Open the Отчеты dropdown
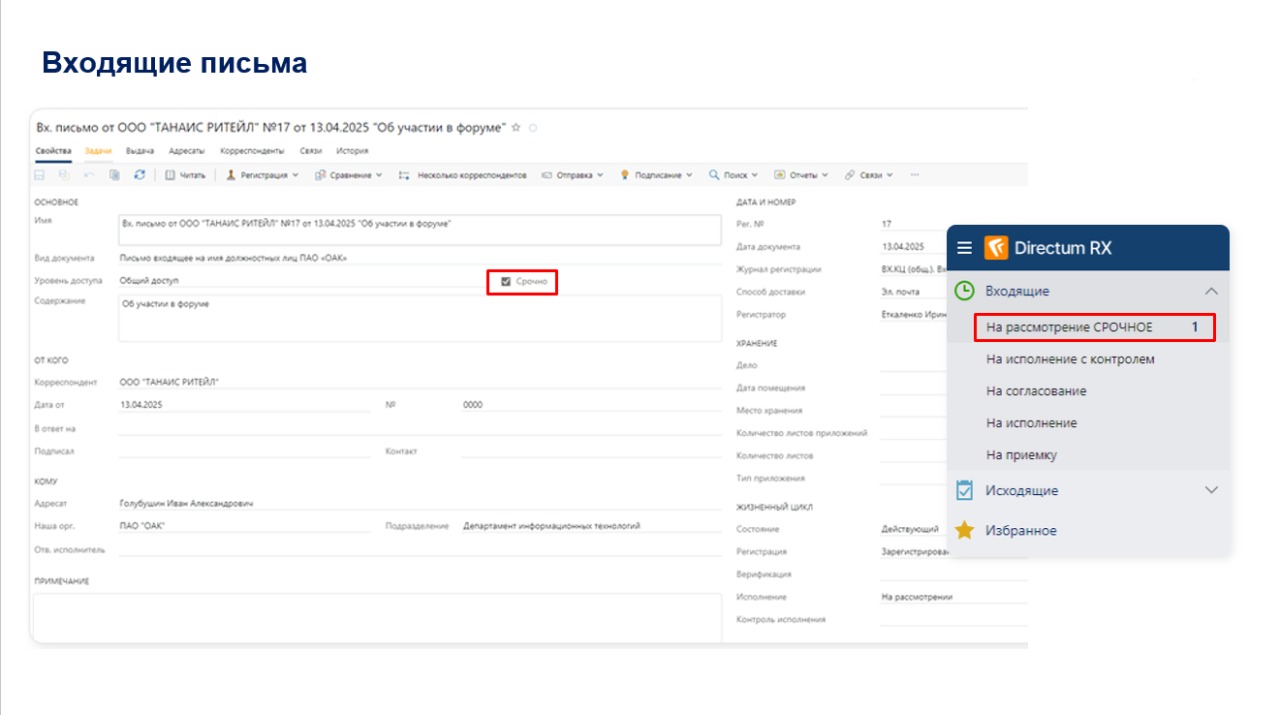 801,175
